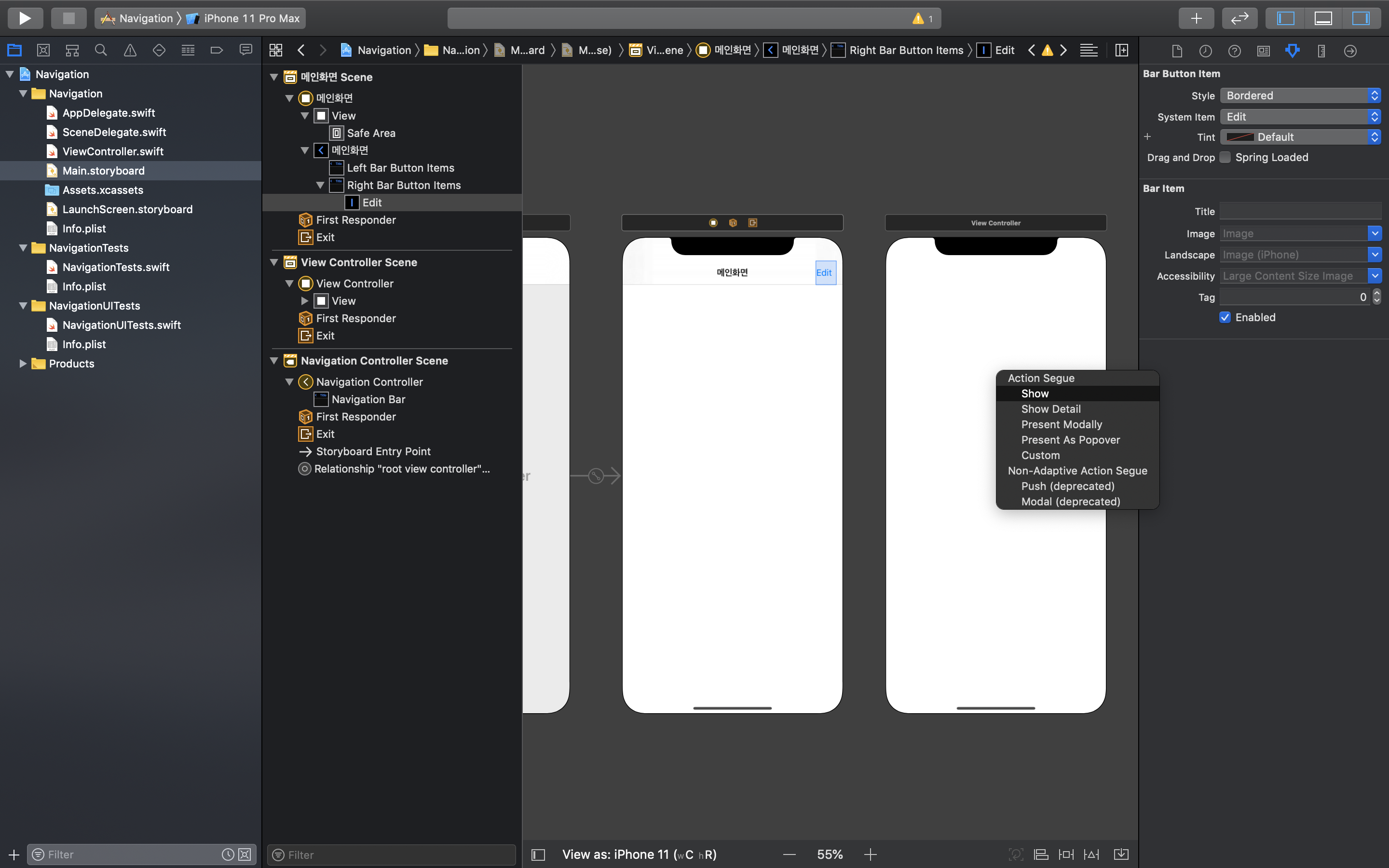The image size is (1389, 868).
Task: Toggle the right inspectors panel button
Action: pos(1360,18)
